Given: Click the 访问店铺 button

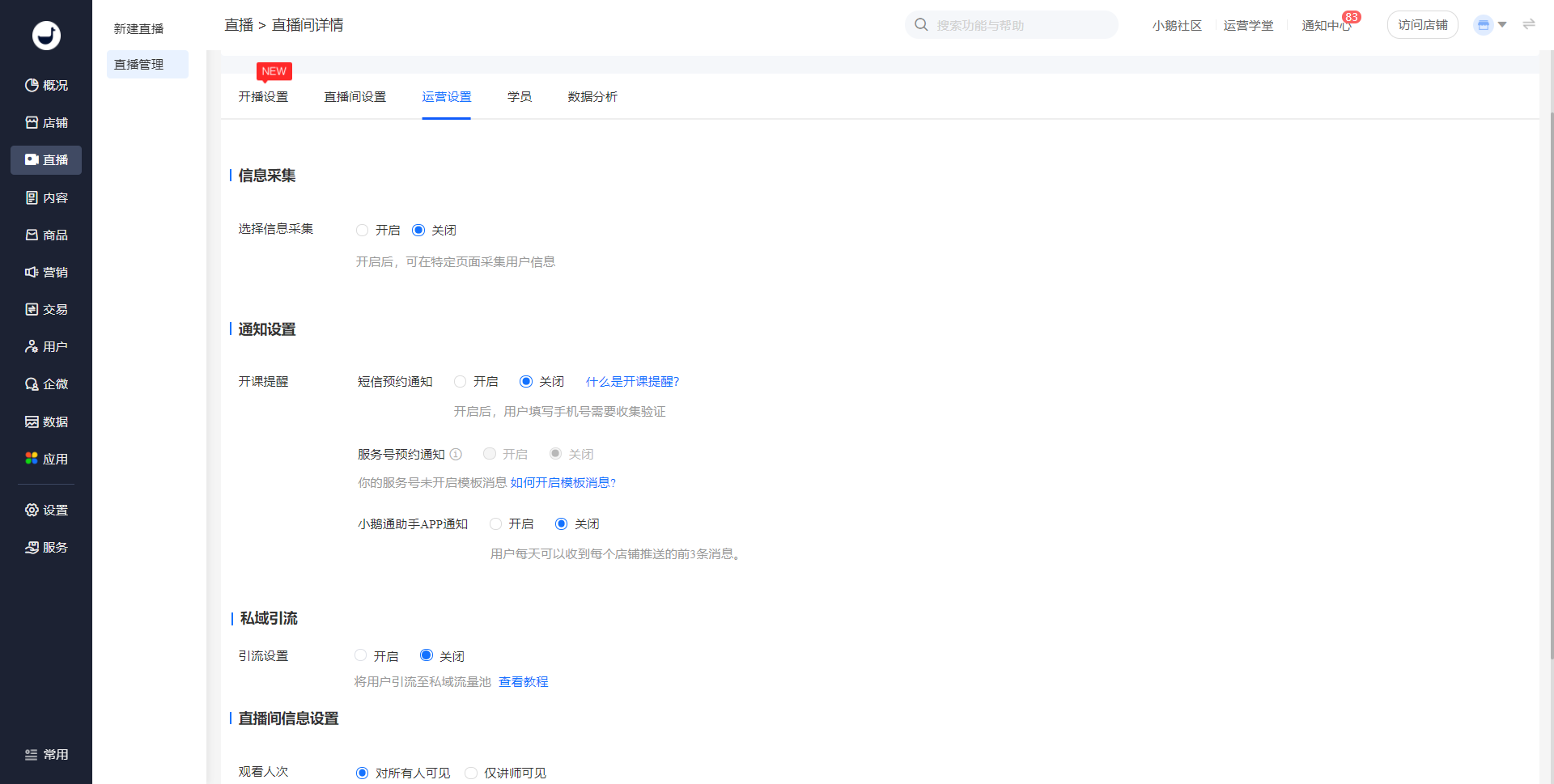Looking at the screenshot, I should 1422,25.
